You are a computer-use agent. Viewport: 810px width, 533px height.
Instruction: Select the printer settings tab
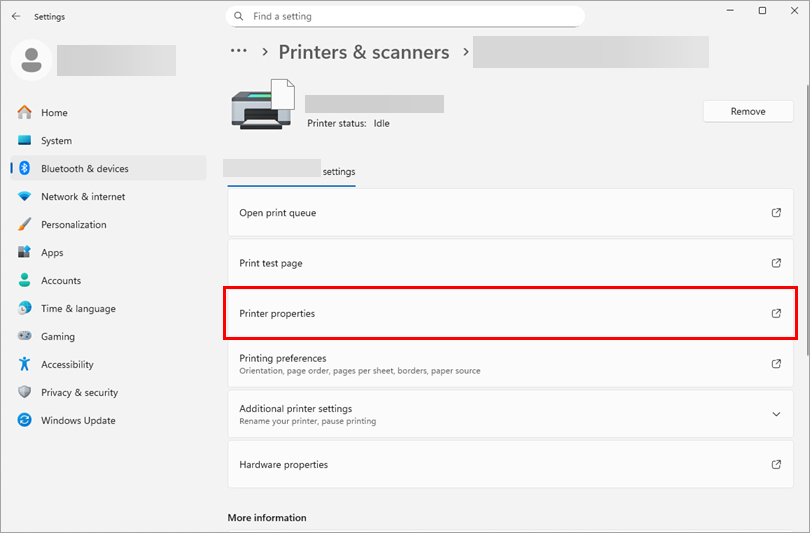tap(291, 171)
